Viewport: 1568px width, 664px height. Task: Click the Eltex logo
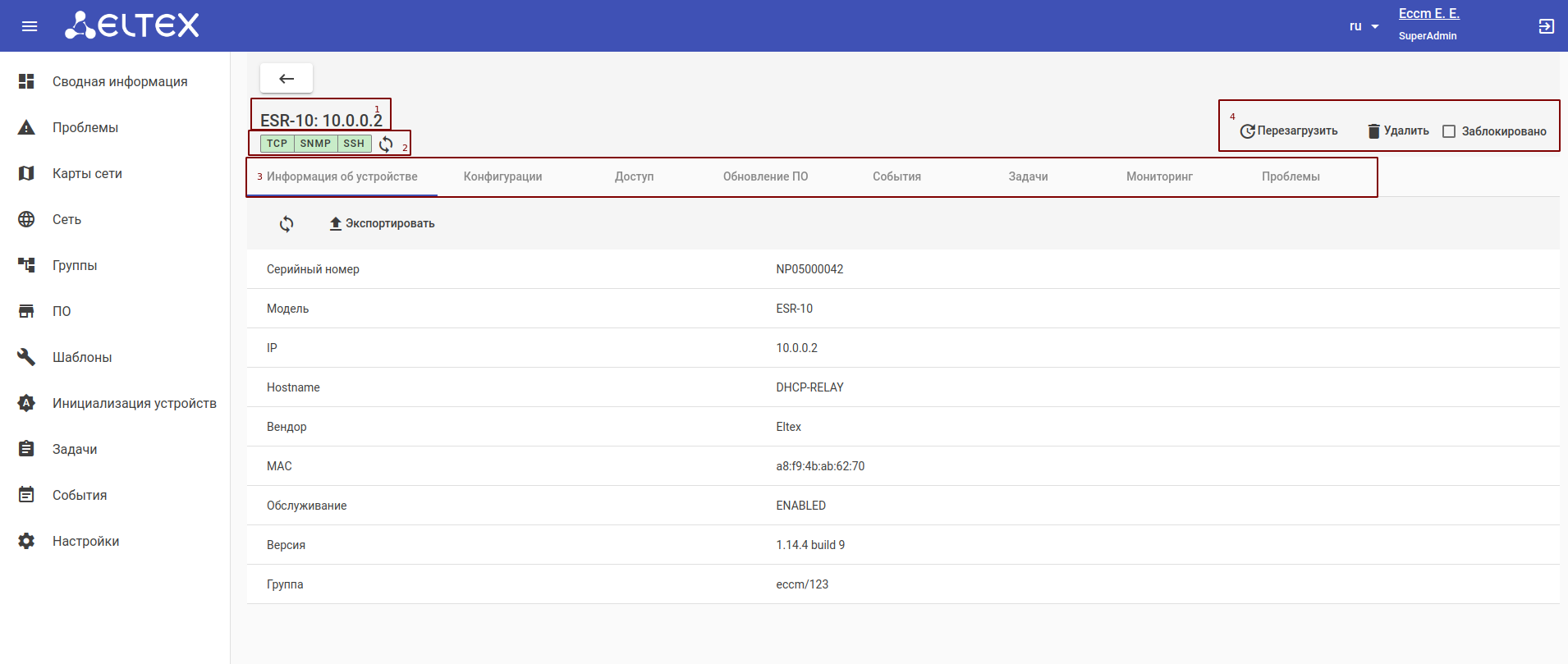[x=132, y=25]
